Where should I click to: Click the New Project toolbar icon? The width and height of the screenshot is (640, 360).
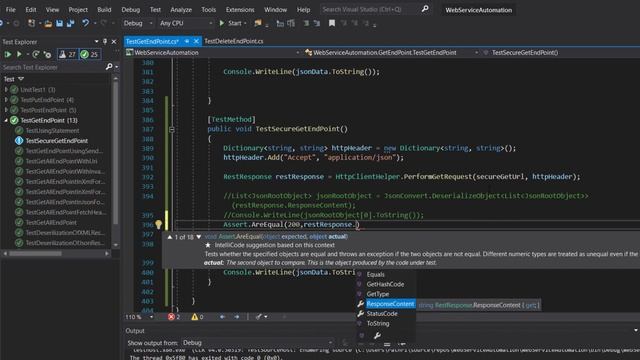click(x=31, y=23)
